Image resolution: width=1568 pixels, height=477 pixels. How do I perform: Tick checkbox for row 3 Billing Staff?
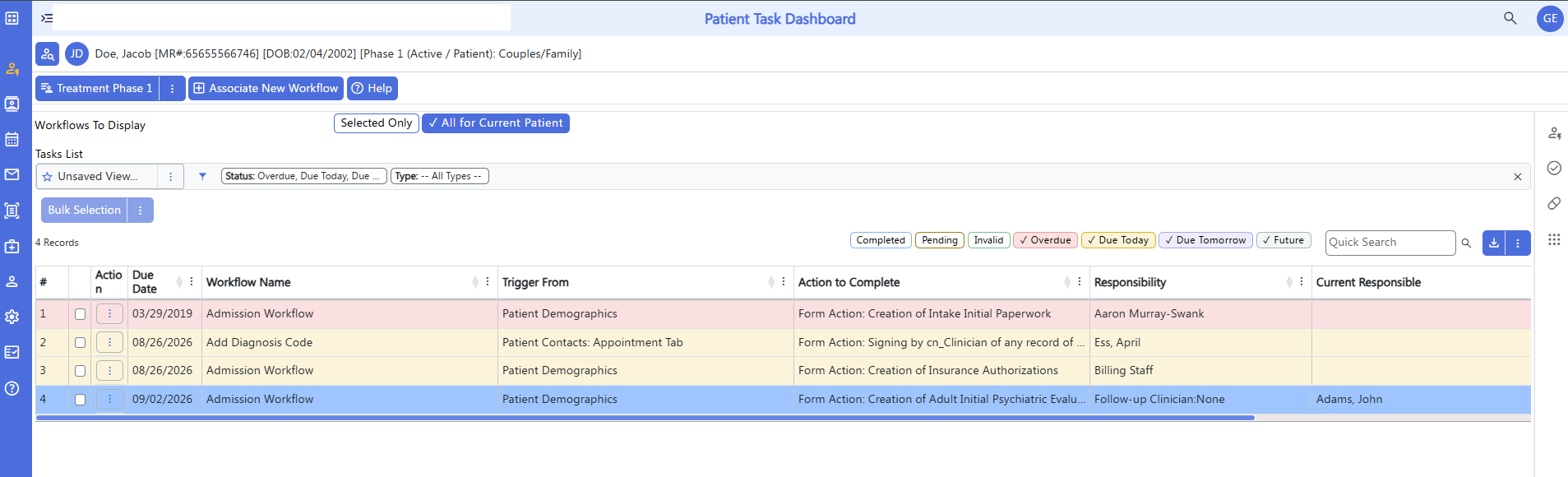point(80,371)
